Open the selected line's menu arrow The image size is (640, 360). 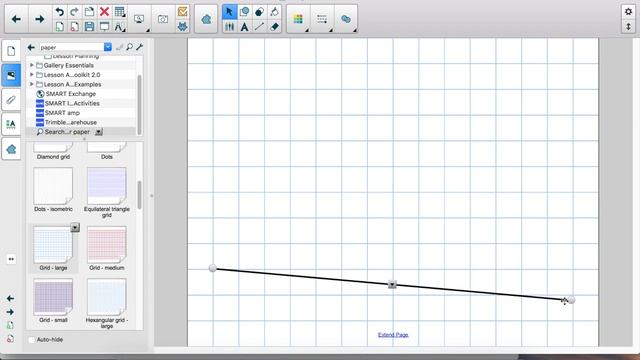pyautogui.click(x=392, y=284)
